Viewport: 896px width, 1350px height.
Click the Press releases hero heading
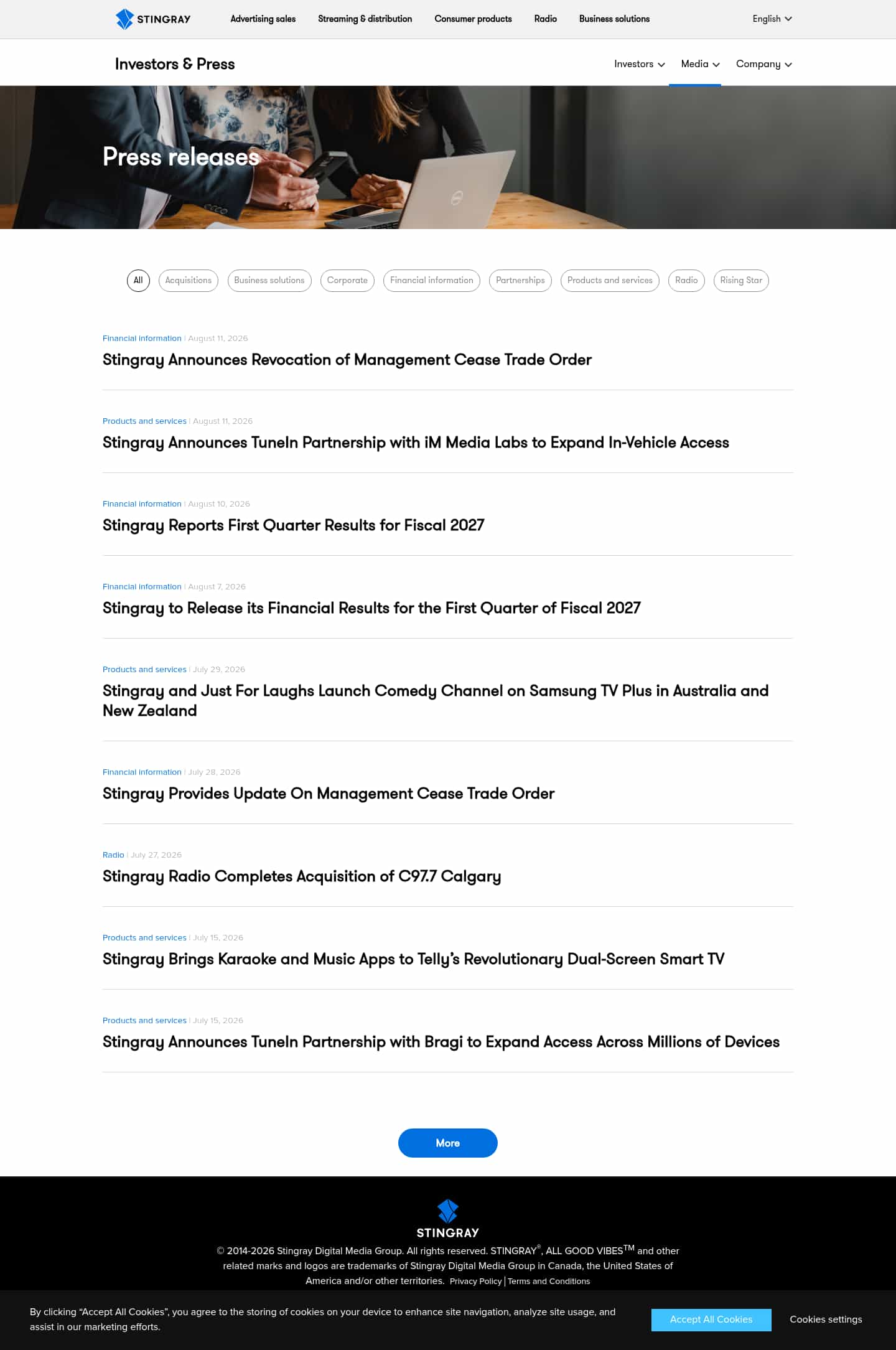[x=181, y=157]
